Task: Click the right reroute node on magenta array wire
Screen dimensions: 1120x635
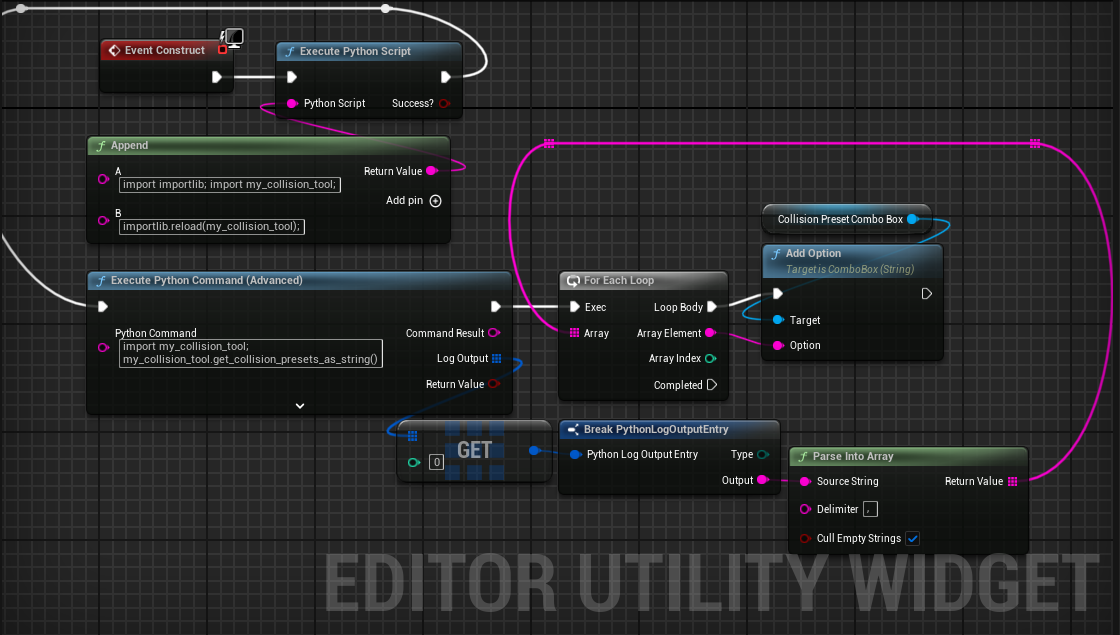Action: (1035, 144)
